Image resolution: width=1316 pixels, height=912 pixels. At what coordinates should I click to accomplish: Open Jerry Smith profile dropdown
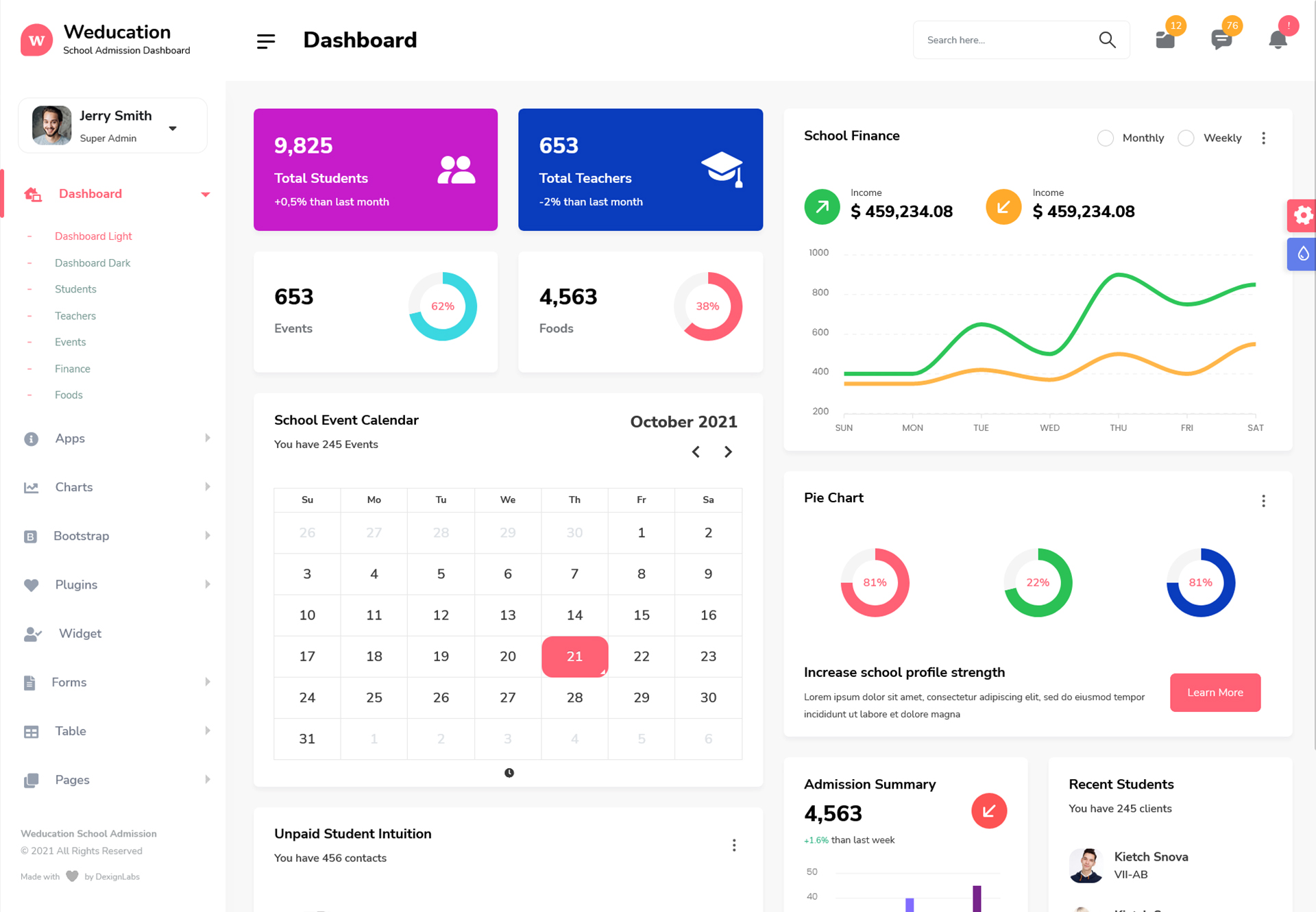pyautogui.click(x=173, y=128)
